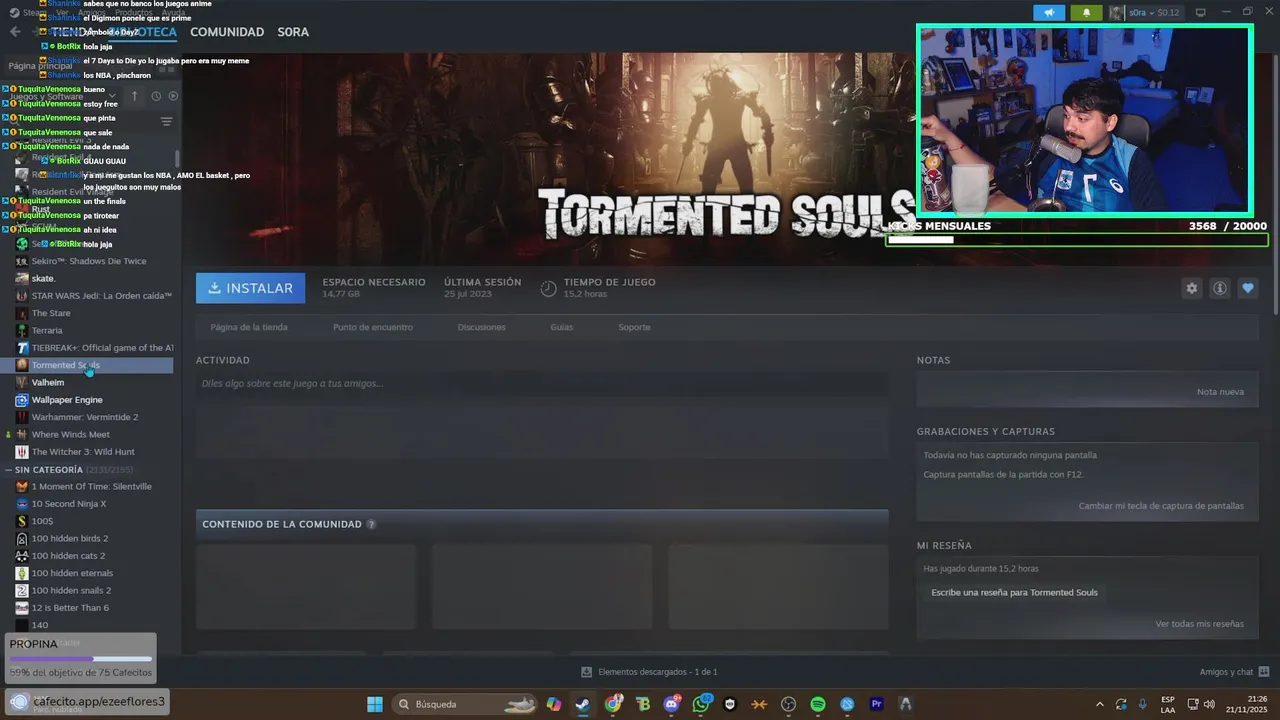Click the recent-activity clock icon in library
The height and width of the screenshot is (720, 1280).
point(156,96)
